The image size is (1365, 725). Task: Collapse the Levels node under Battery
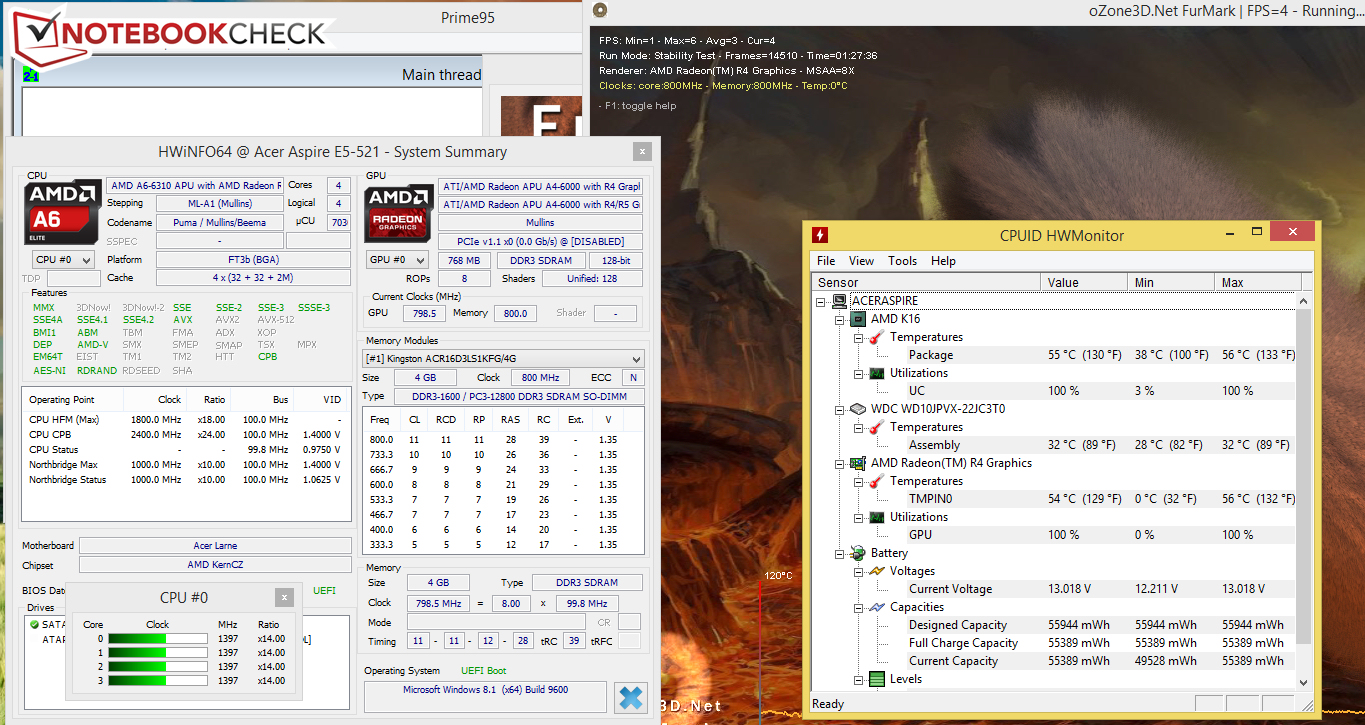859,679
